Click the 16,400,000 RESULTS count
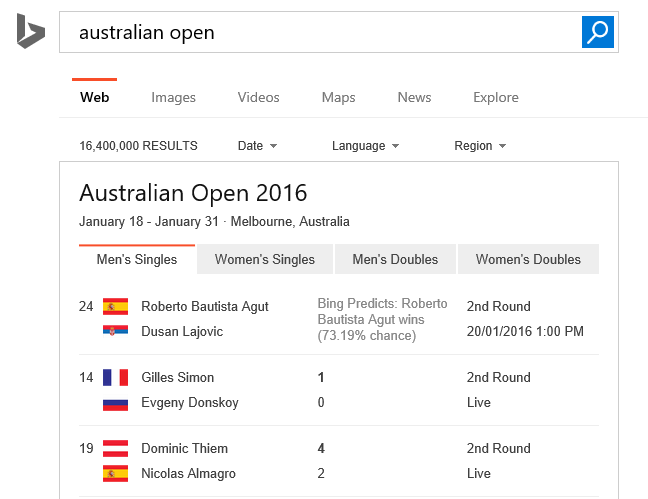The width and height of the screenshot is (648, 499). [138, 146]
